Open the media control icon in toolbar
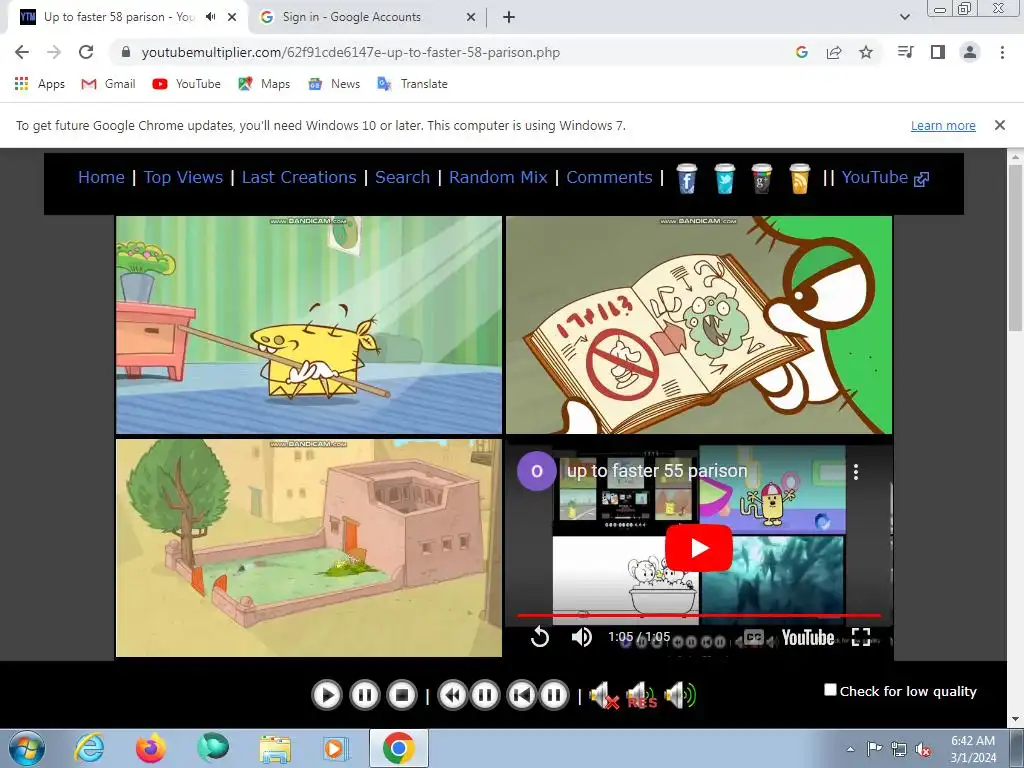This screenshot has height=768, width=1024. tap(906, 52)
